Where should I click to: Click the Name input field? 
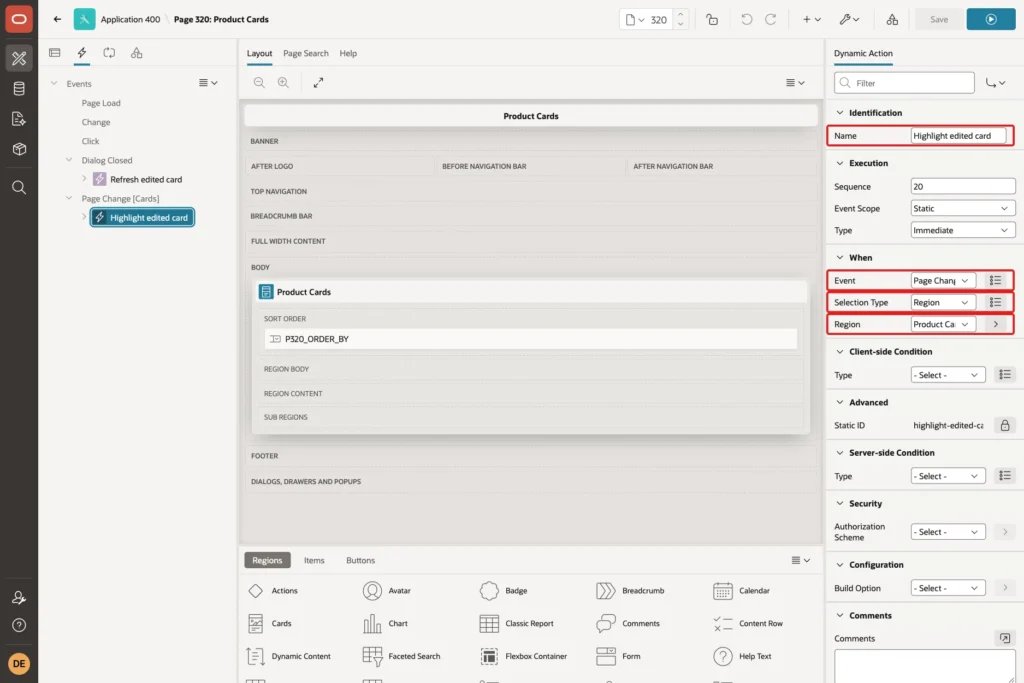coord(958,136)
